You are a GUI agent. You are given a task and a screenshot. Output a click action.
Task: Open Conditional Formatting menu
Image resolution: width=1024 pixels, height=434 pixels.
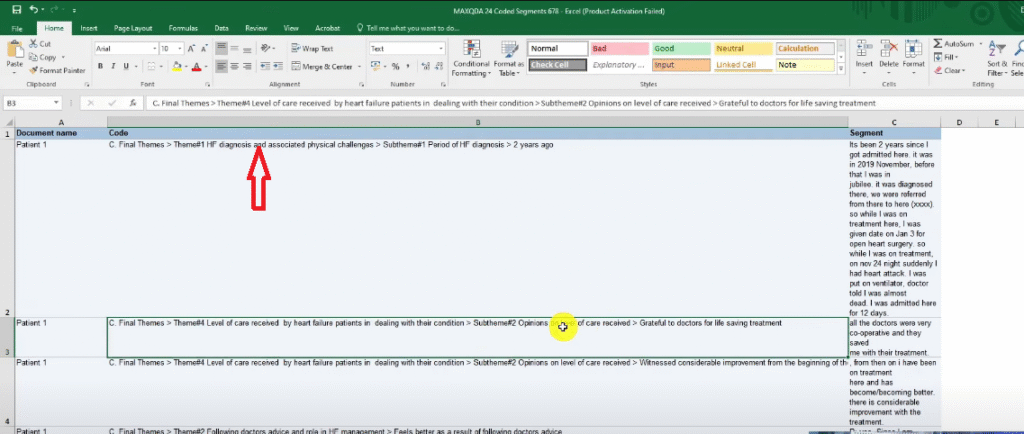471,58
